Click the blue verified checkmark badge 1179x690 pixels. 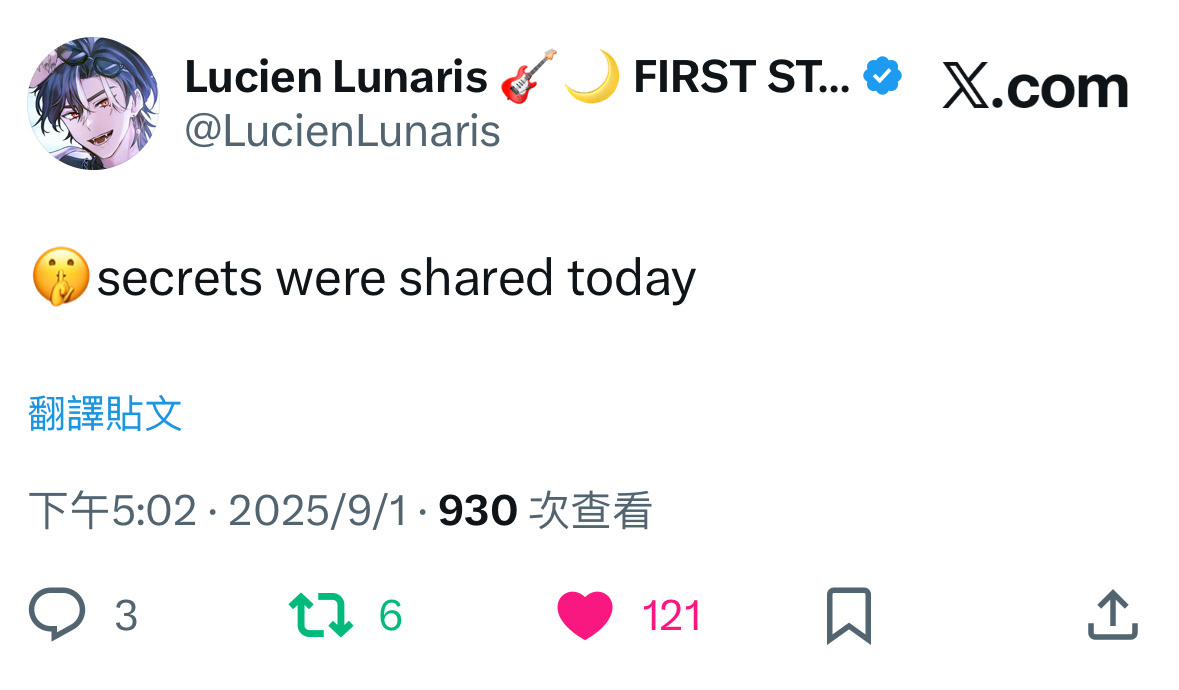883,76
